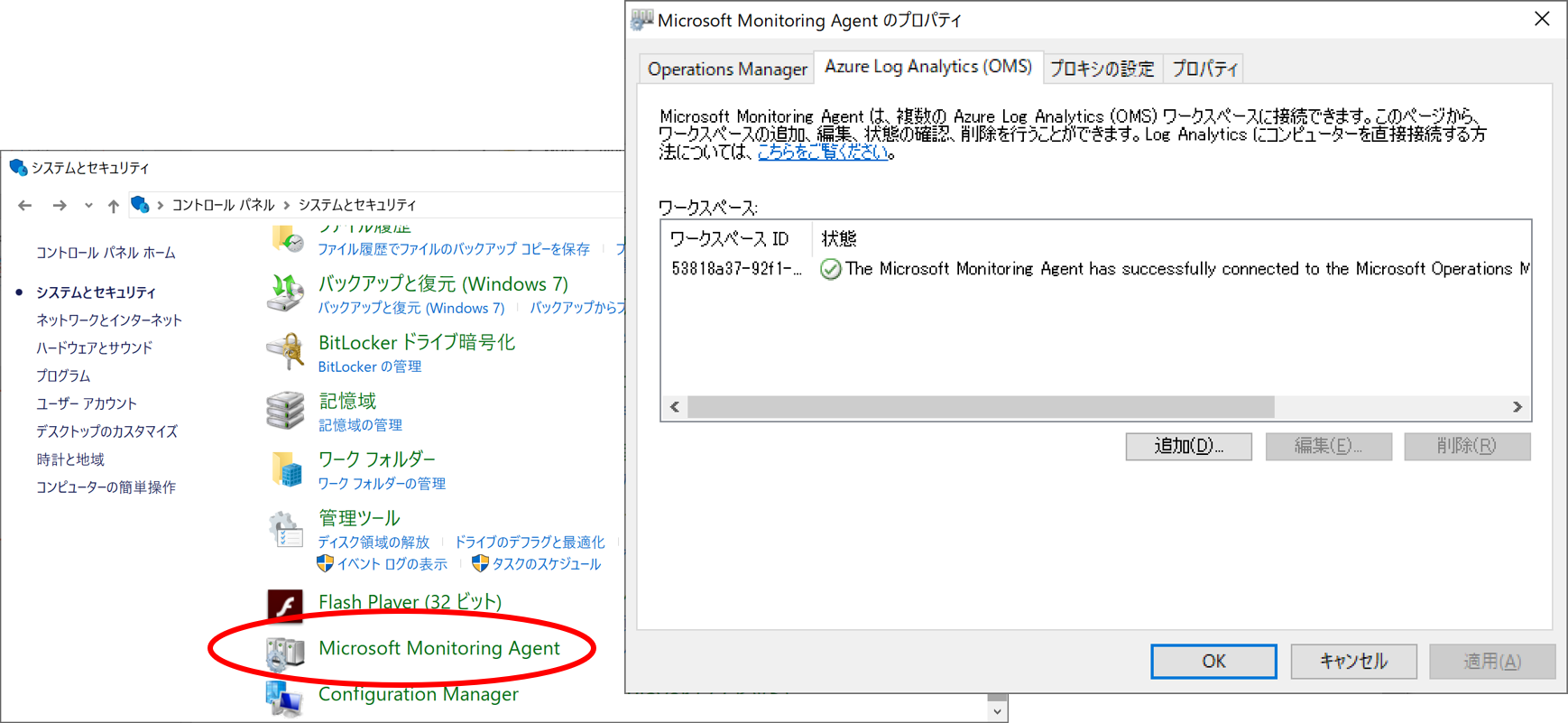The width and height of the screenshot is (1568, 723).
Task: Open the イベント ログの表示 link
Action: pyautogui.click(x=392, y=564)
